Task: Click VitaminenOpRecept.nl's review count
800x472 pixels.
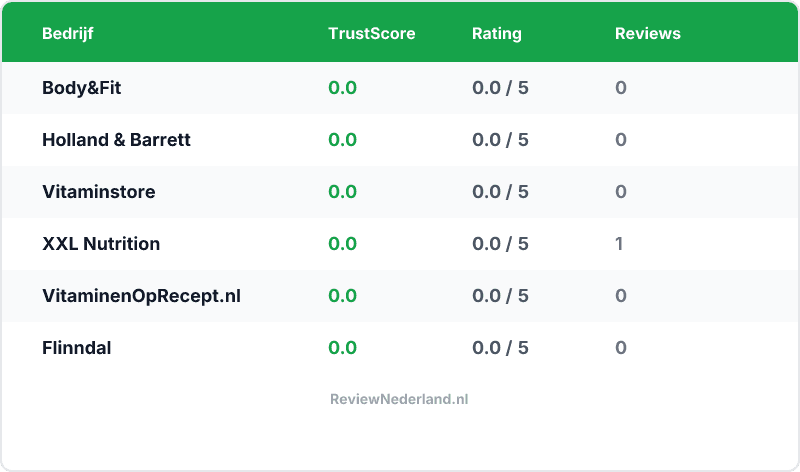Action: point(621,296)
